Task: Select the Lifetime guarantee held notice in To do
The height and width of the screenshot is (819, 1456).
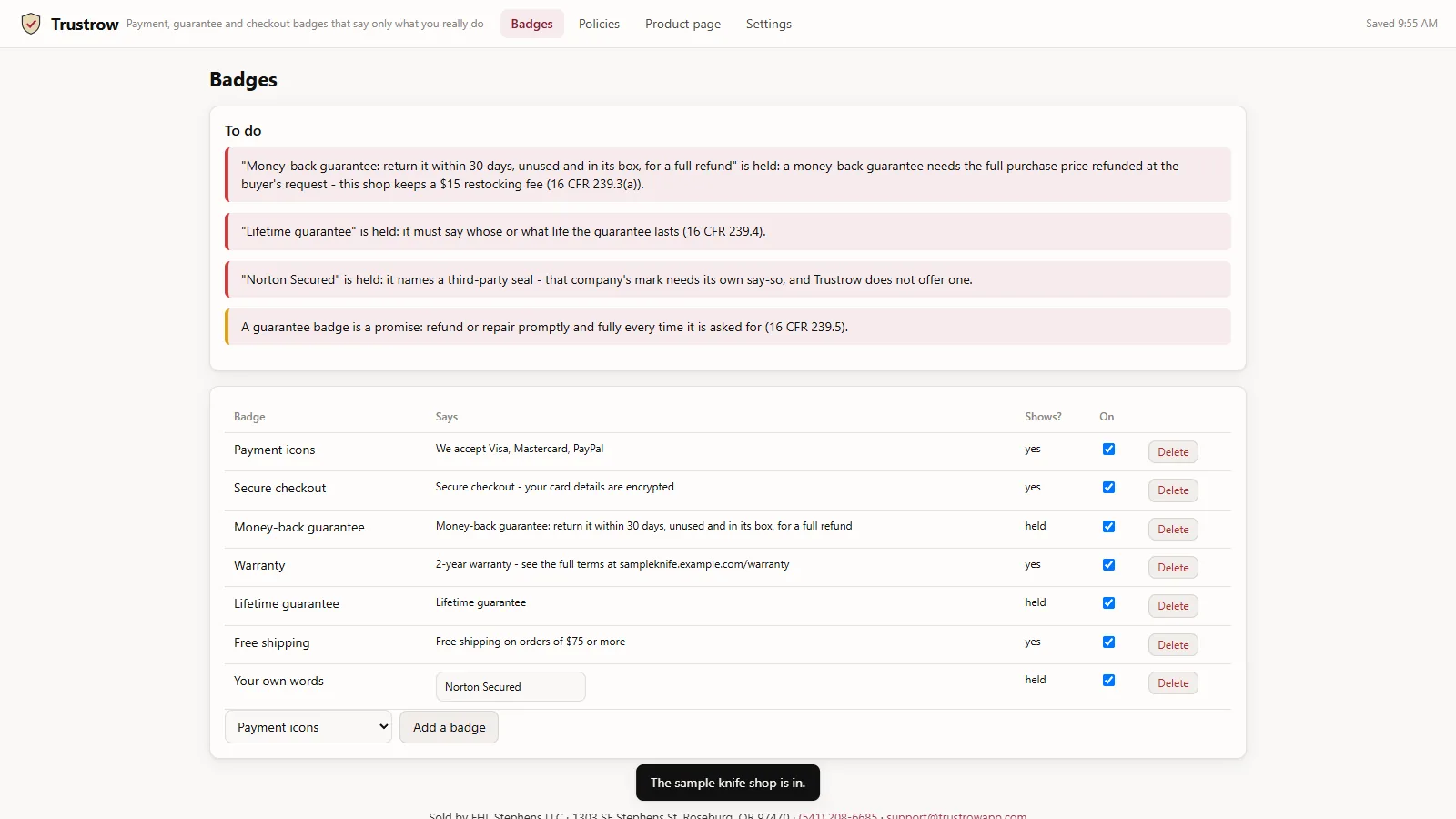Action: point(728,232)
